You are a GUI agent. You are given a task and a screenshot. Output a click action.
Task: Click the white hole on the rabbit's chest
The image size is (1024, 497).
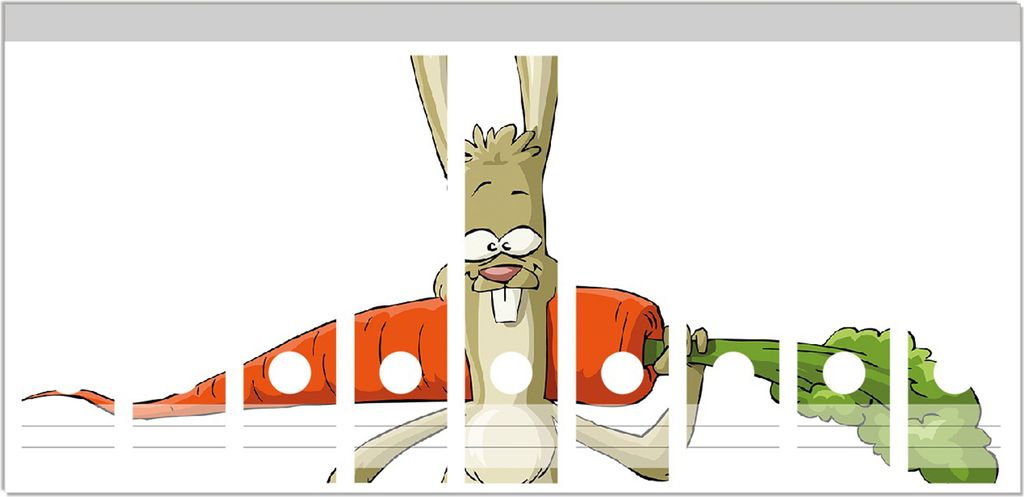click(511, 373)
